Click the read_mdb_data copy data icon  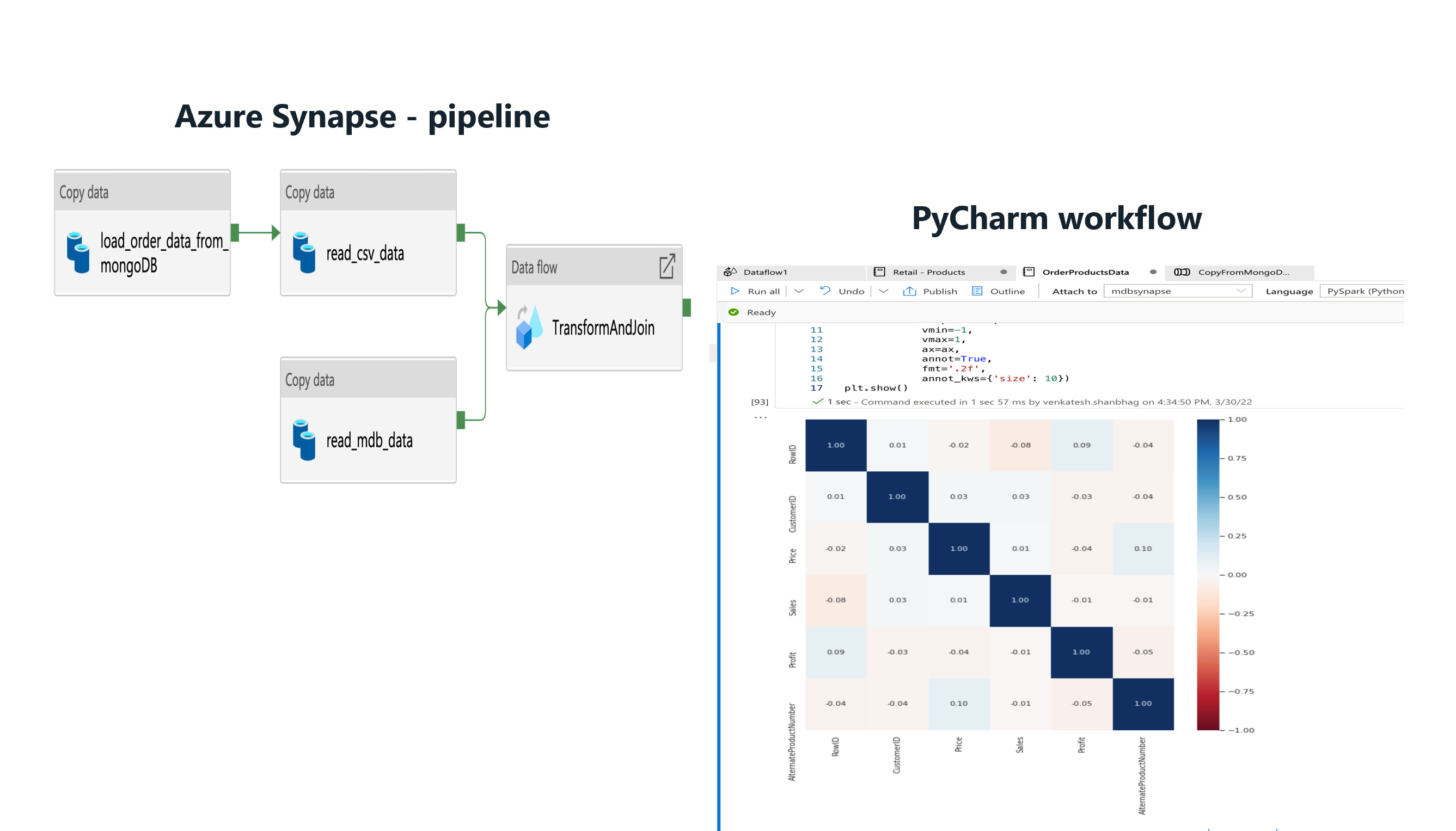click(x=305, y=441)
